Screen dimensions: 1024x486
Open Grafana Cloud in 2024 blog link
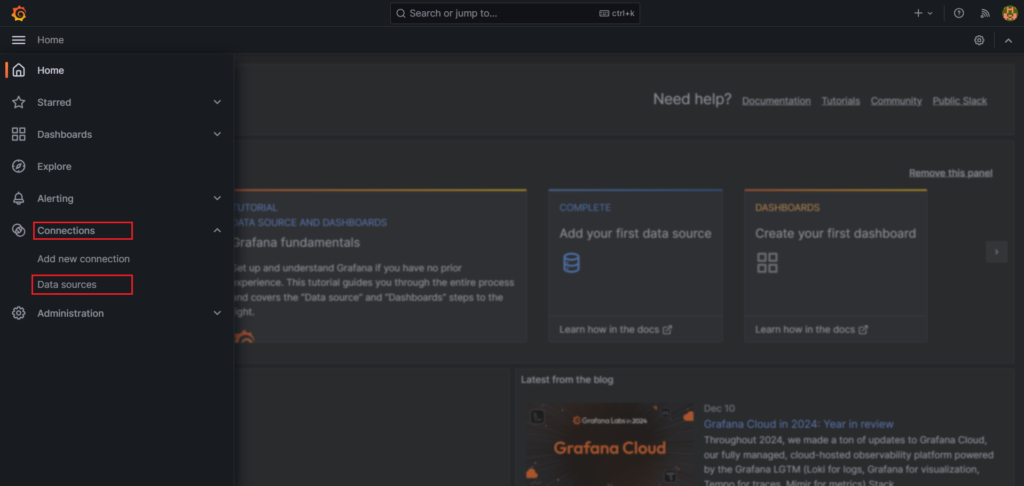coord(799,424)
